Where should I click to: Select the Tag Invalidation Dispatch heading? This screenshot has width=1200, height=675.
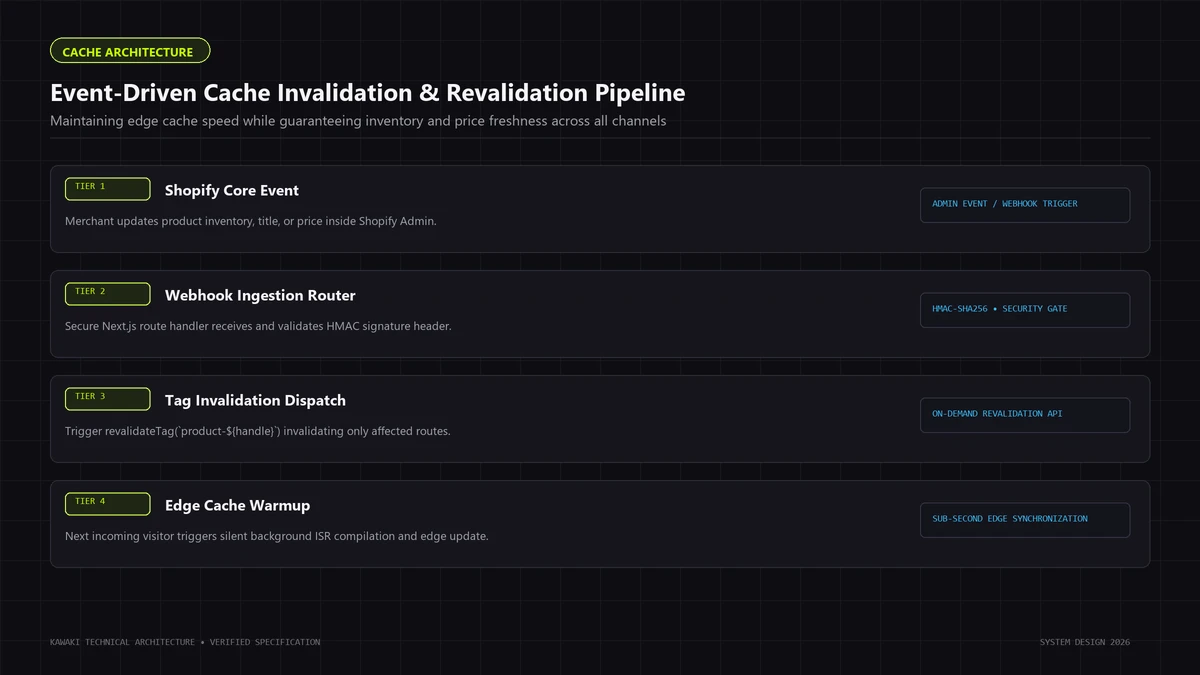(255, 400)
